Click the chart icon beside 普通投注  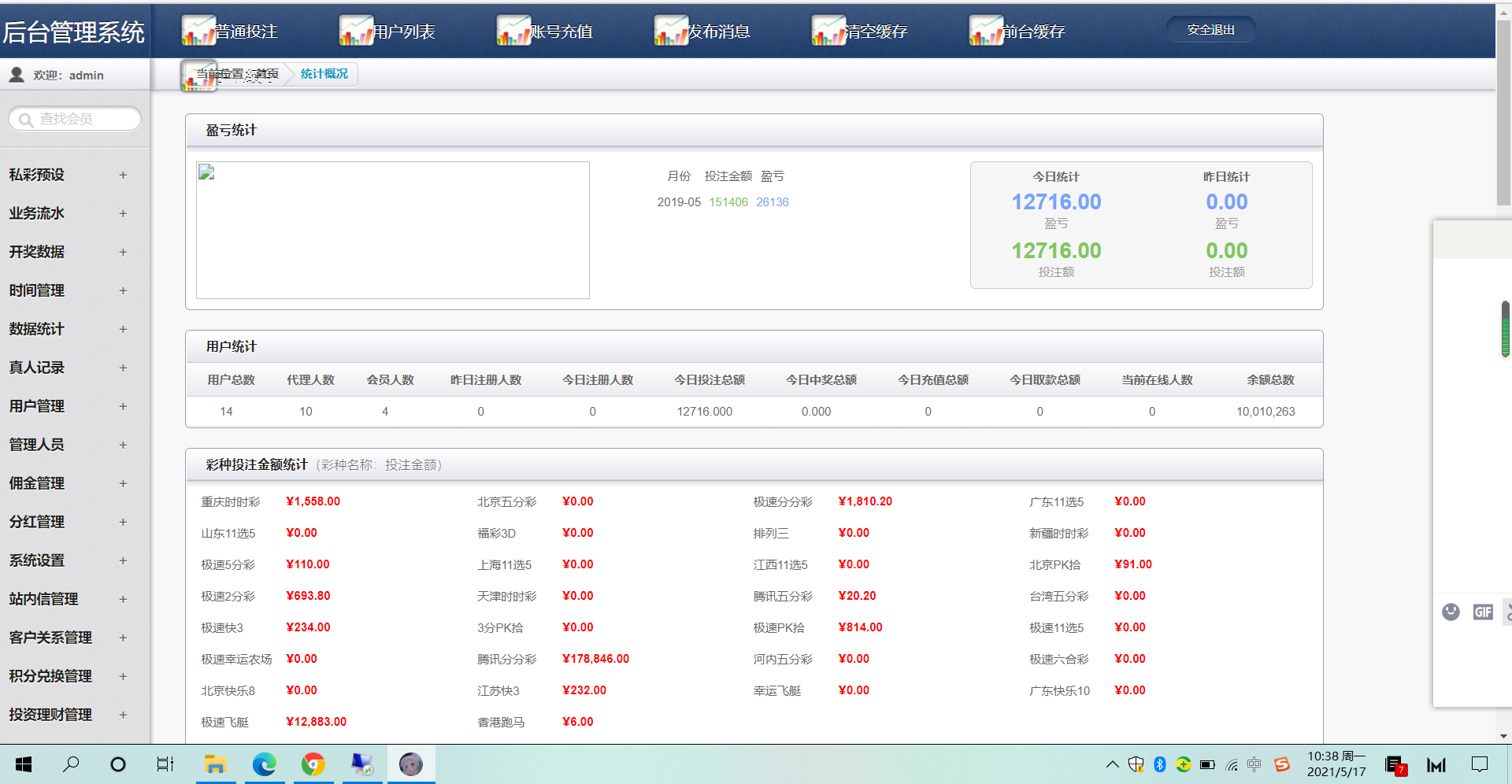pyautogui.click(x=198, y=31)
